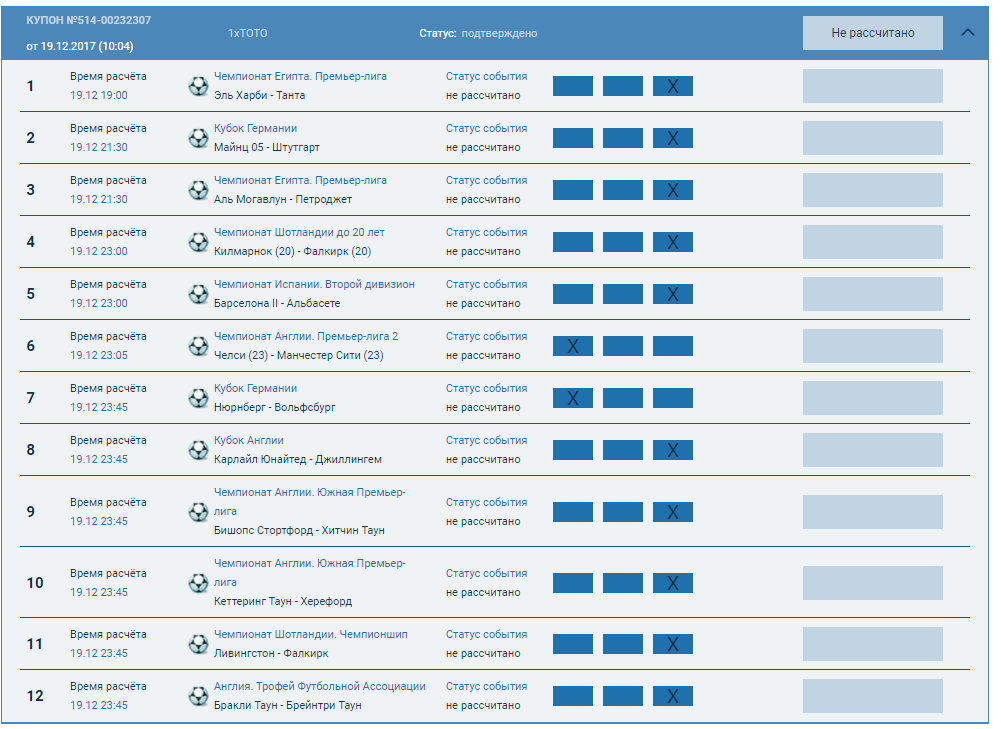Click soccer ball icon for Ливингстон - Фалкирк
The height and width of the screenshot is (729, 1001).
(x=198, y=644)
